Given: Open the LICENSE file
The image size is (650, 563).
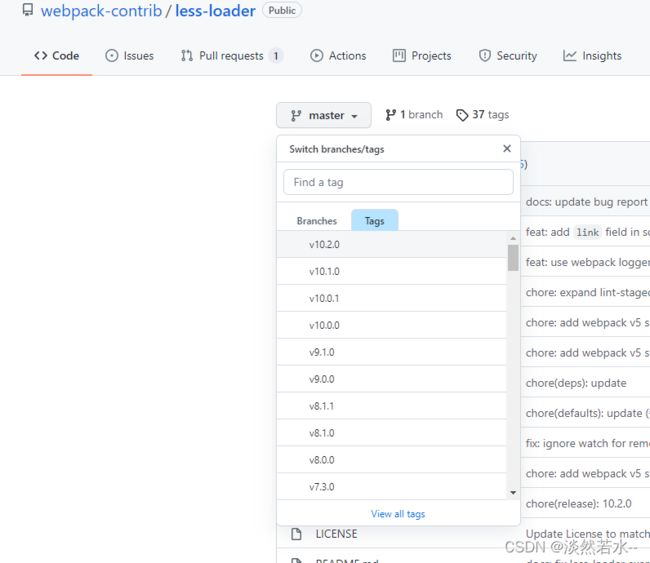Looking at the screenshot, I should pos(336,534).
